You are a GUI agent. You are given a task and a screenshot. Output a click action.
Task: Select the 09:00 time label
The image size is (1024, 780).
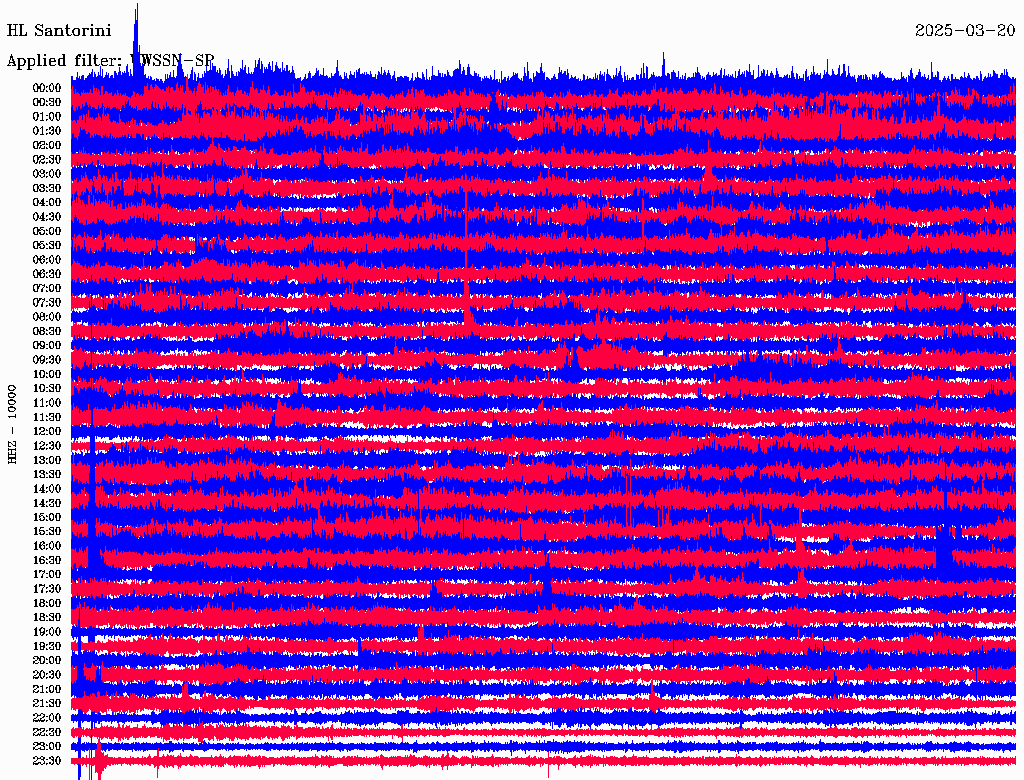pos(47,346)
